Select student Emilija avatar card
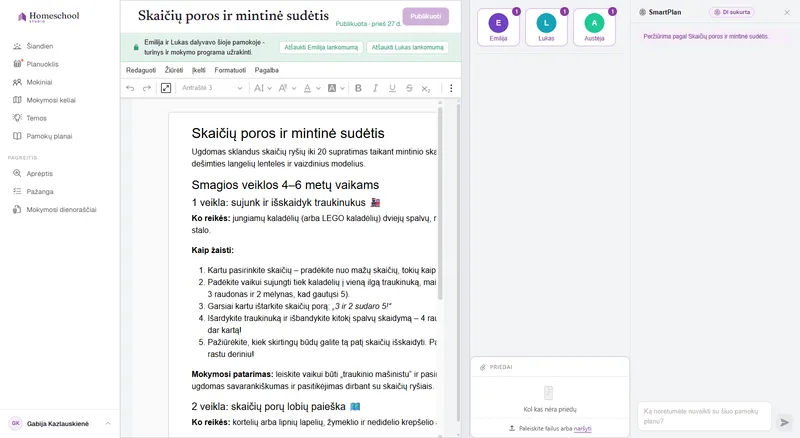Image resolution: width=800 pixels, height=438 pixels. 498,27
